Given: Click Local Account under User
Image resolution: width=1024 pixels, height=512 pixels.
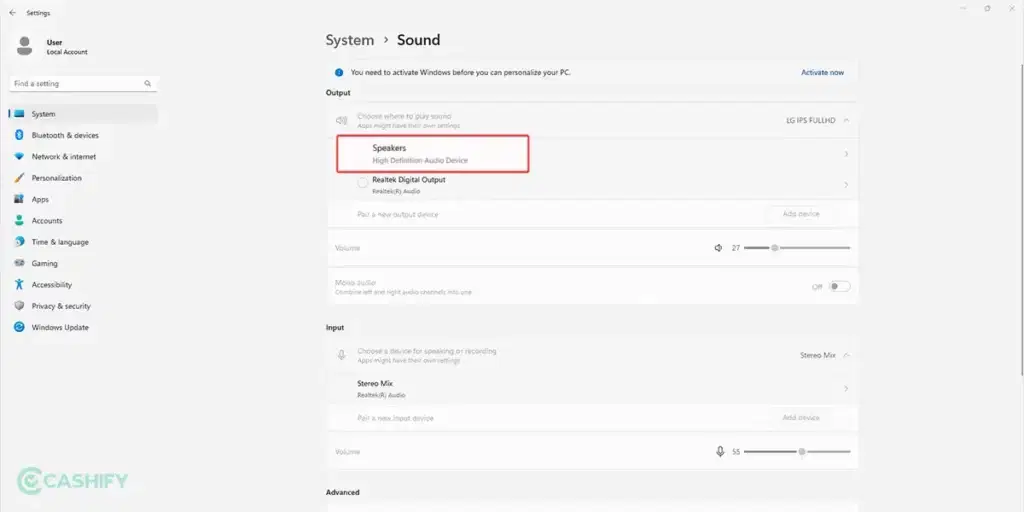Looking at the screenshot, I should click(x=67, y=52).
